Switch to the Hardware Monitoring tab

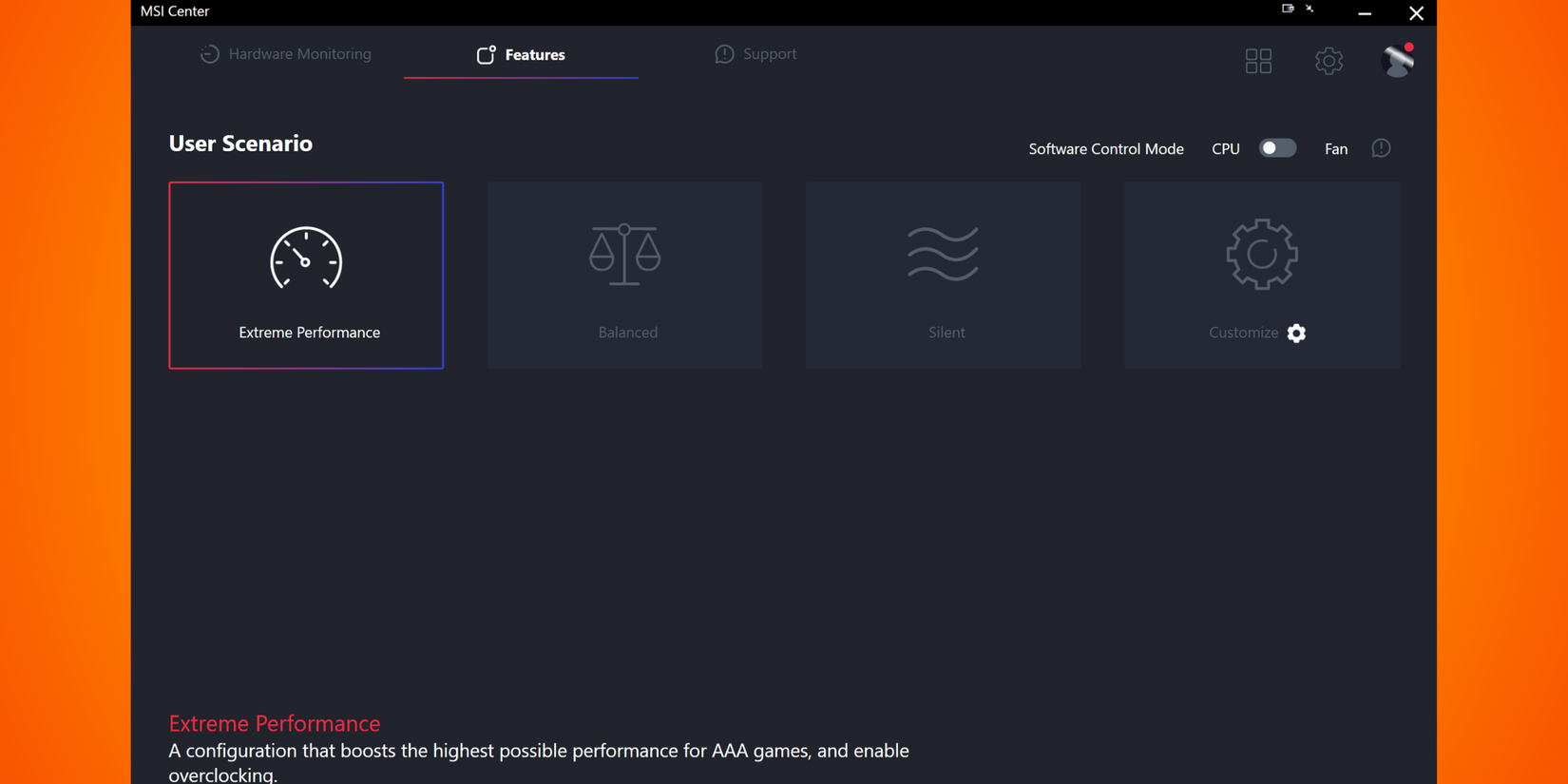[x=286, y=54]
